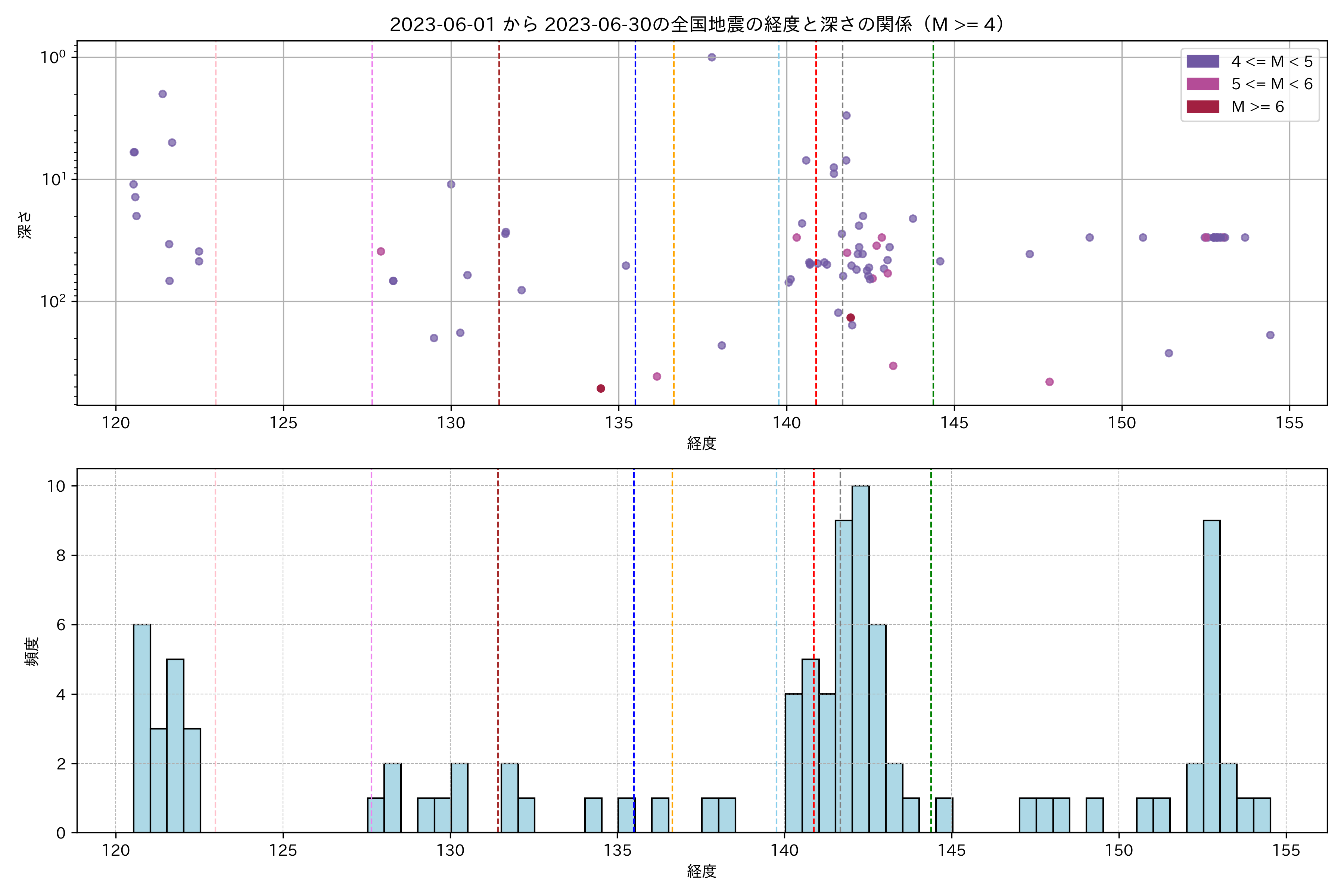Click the pink point near longitude 148
Viewport: 1344px width, 896px height.
tap(1049, 382)
